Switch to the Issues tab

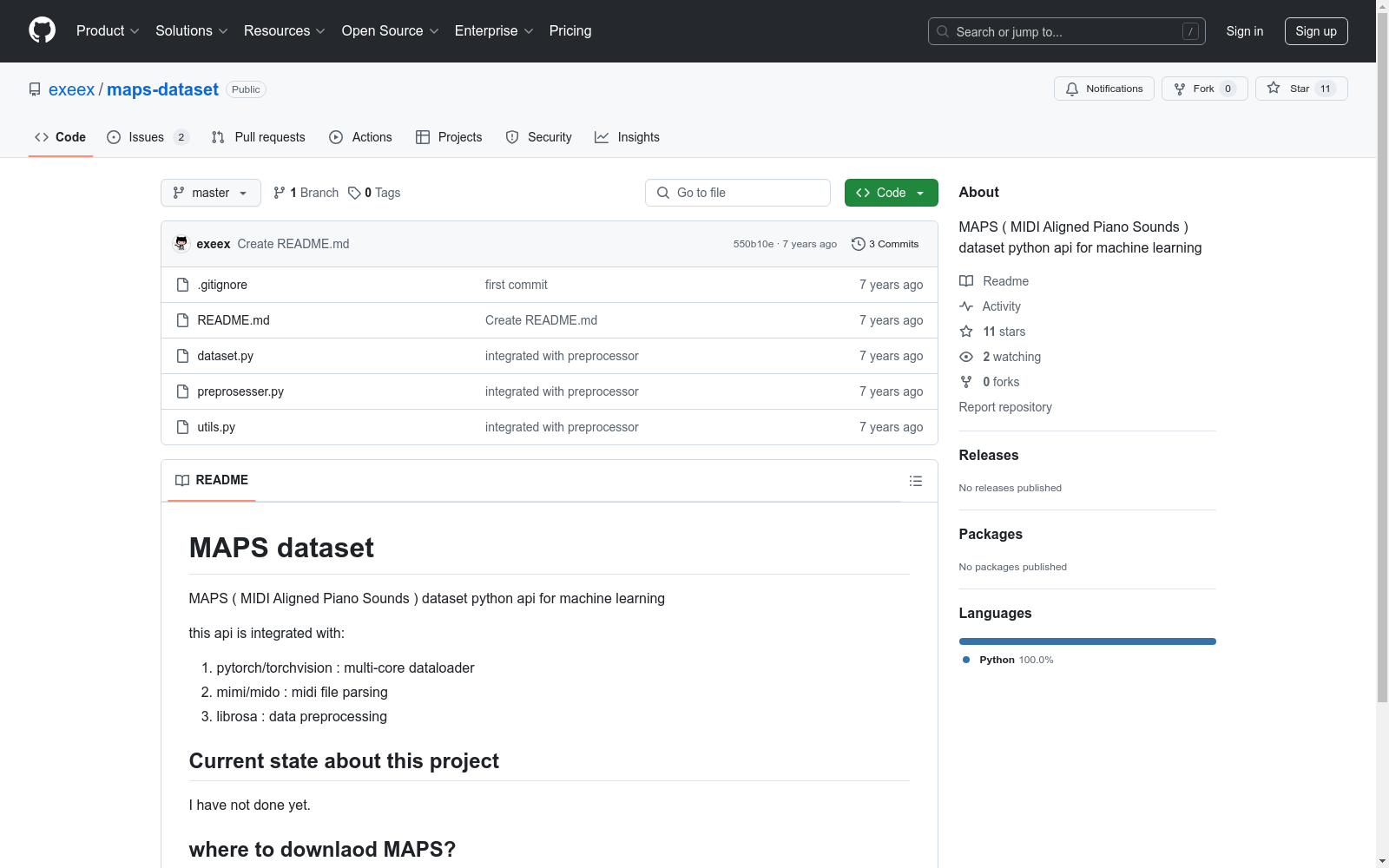(146, 137)
